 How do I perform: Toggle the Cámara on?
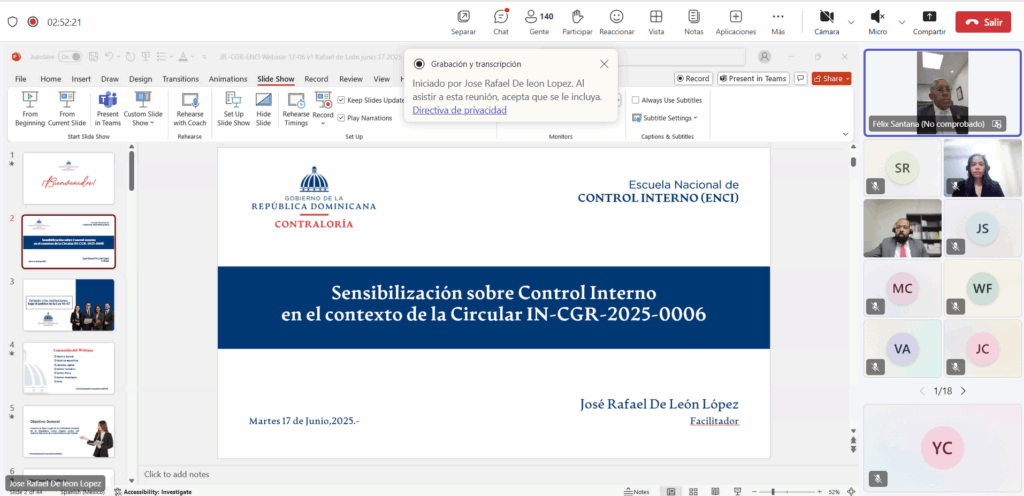[826, 20]
